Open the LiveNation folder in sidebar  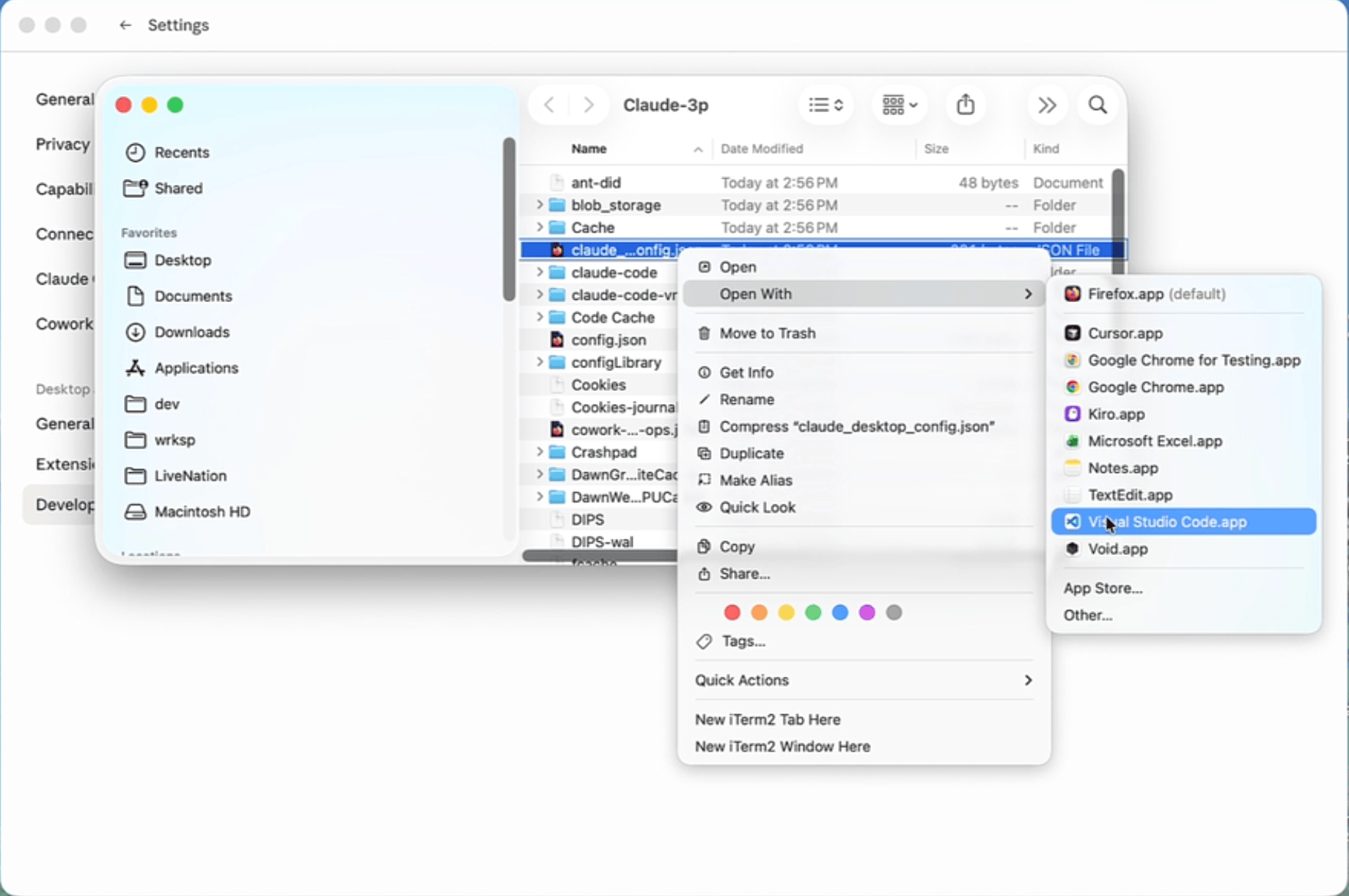191,476
